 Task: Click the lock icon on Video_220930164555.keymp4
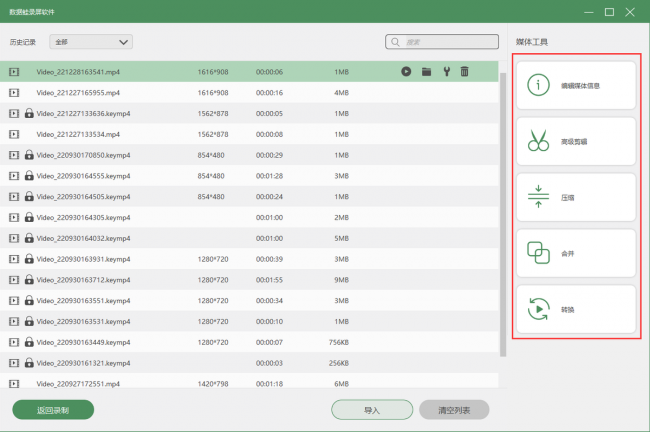coord(29,175)
